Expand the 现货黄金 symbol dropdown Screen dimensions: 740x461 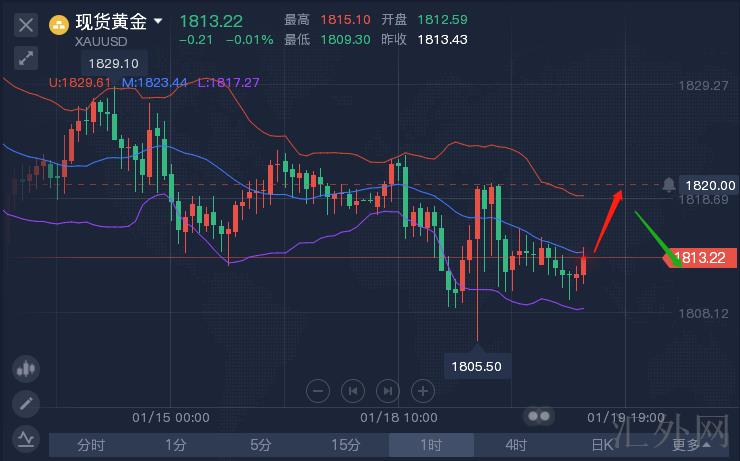(158, 20)
